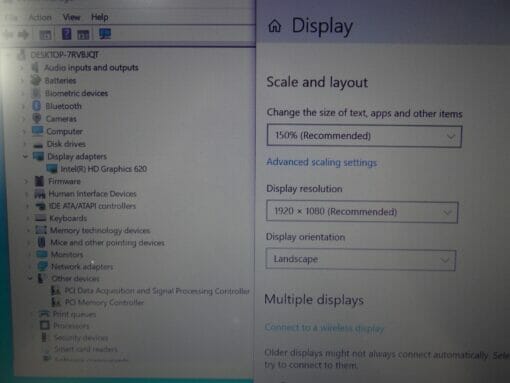
Task: Click the Human Interface Devices icon
Action: point(40,194)
